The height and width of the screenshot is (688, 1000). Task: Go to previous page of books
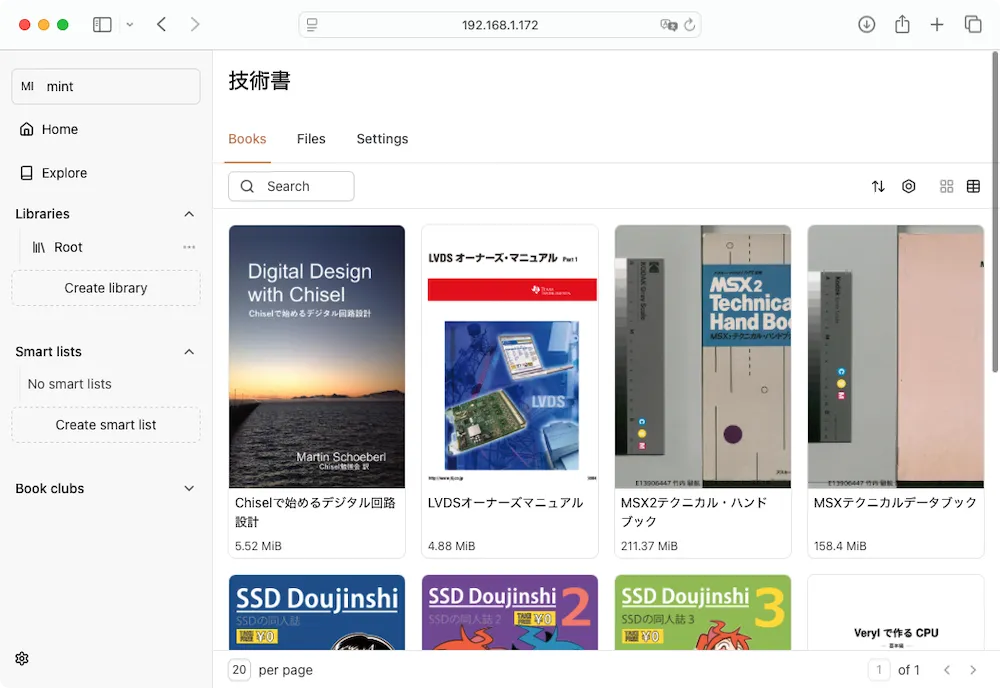(947, 670)
